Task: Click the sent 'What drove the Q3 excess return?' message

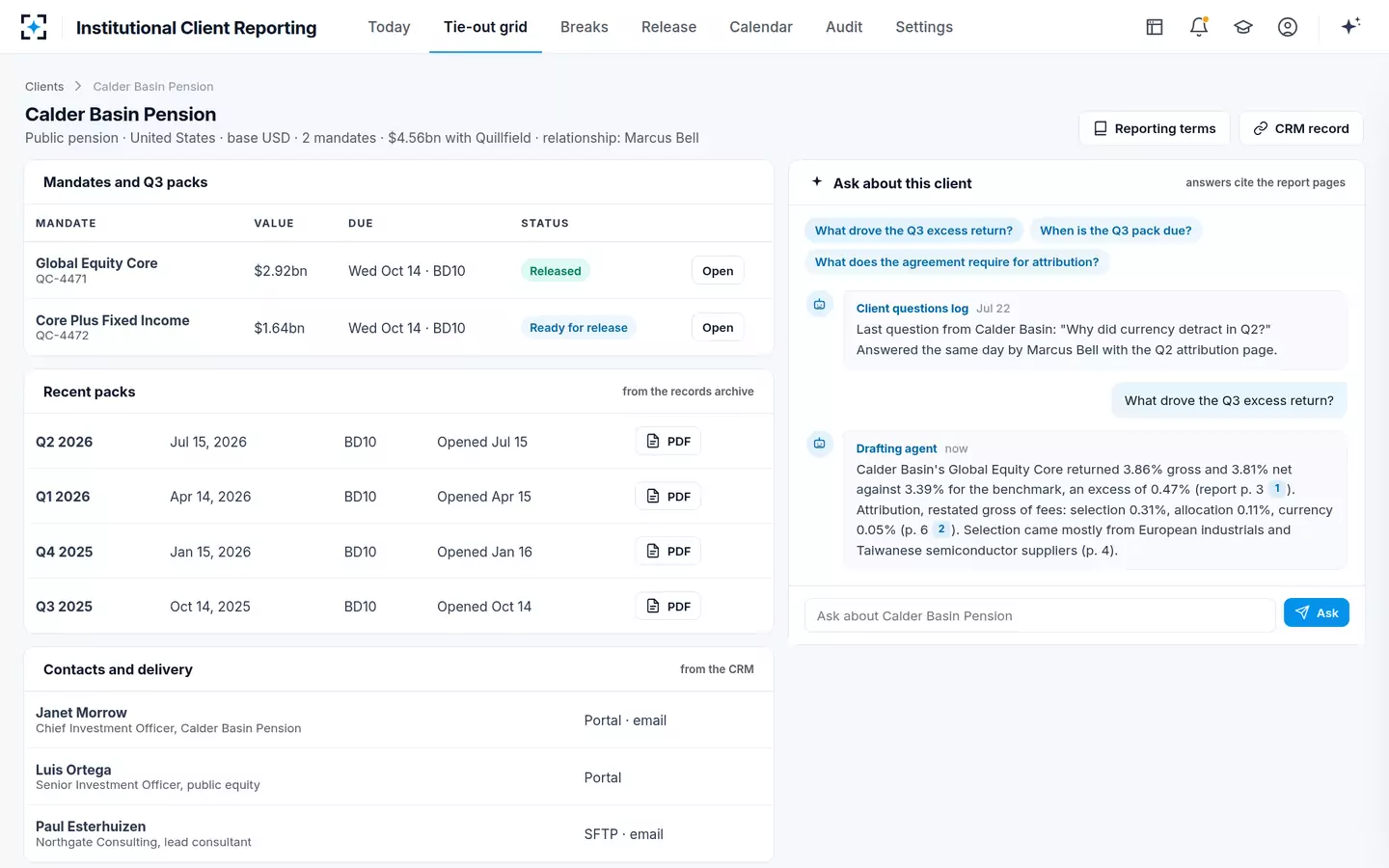Action: coord(1229,400)
